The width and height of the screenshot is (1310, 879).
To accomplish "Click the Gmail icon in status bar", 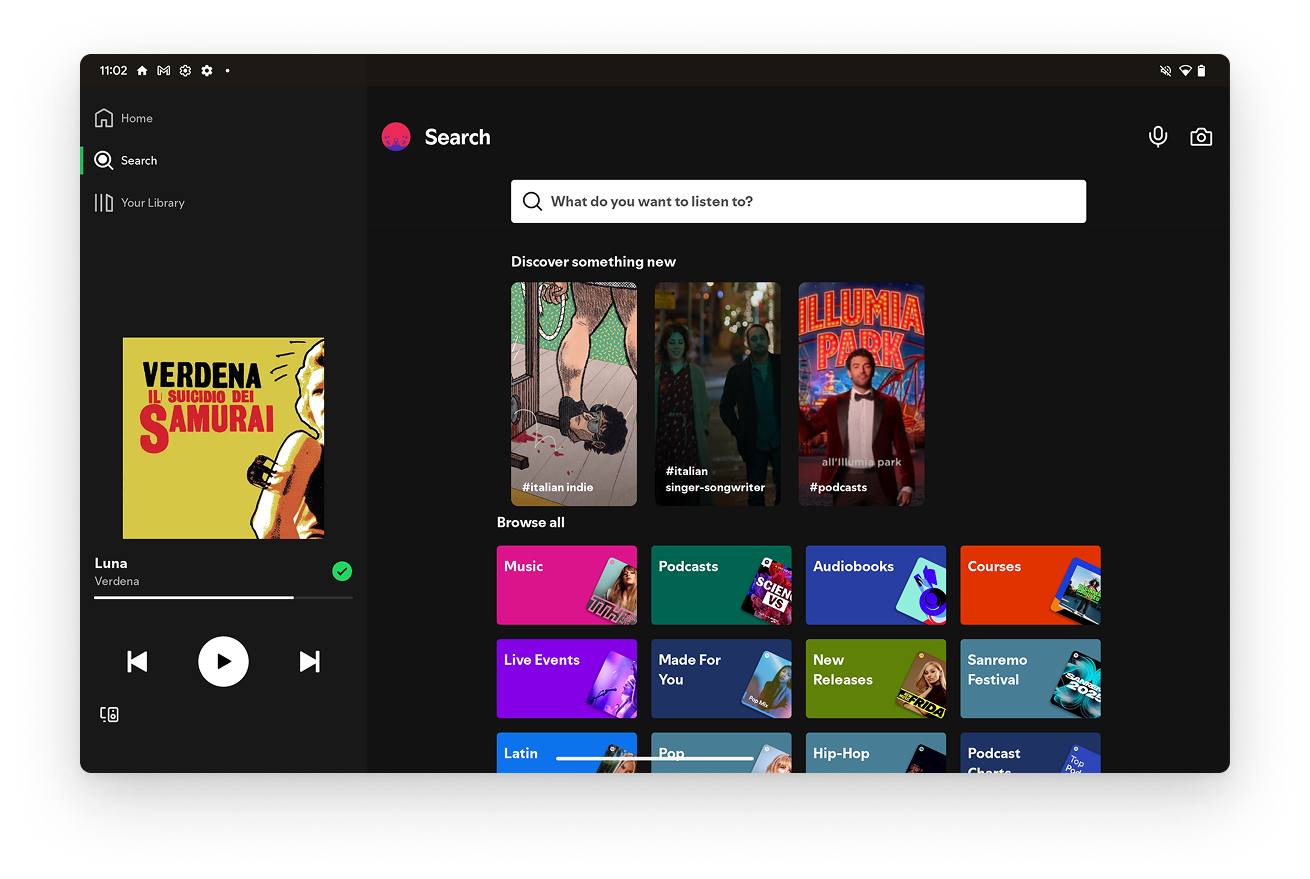I will click(163, 71).
